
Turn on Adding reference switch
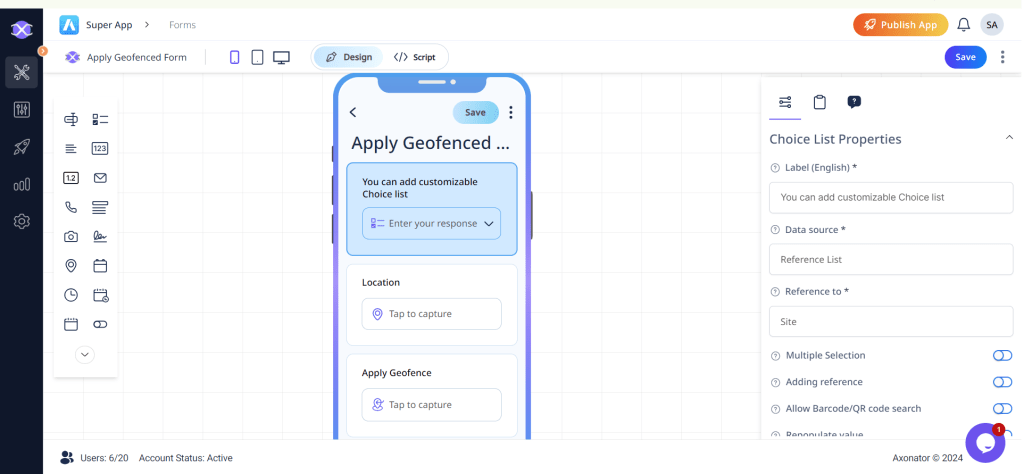[1001, 382]
